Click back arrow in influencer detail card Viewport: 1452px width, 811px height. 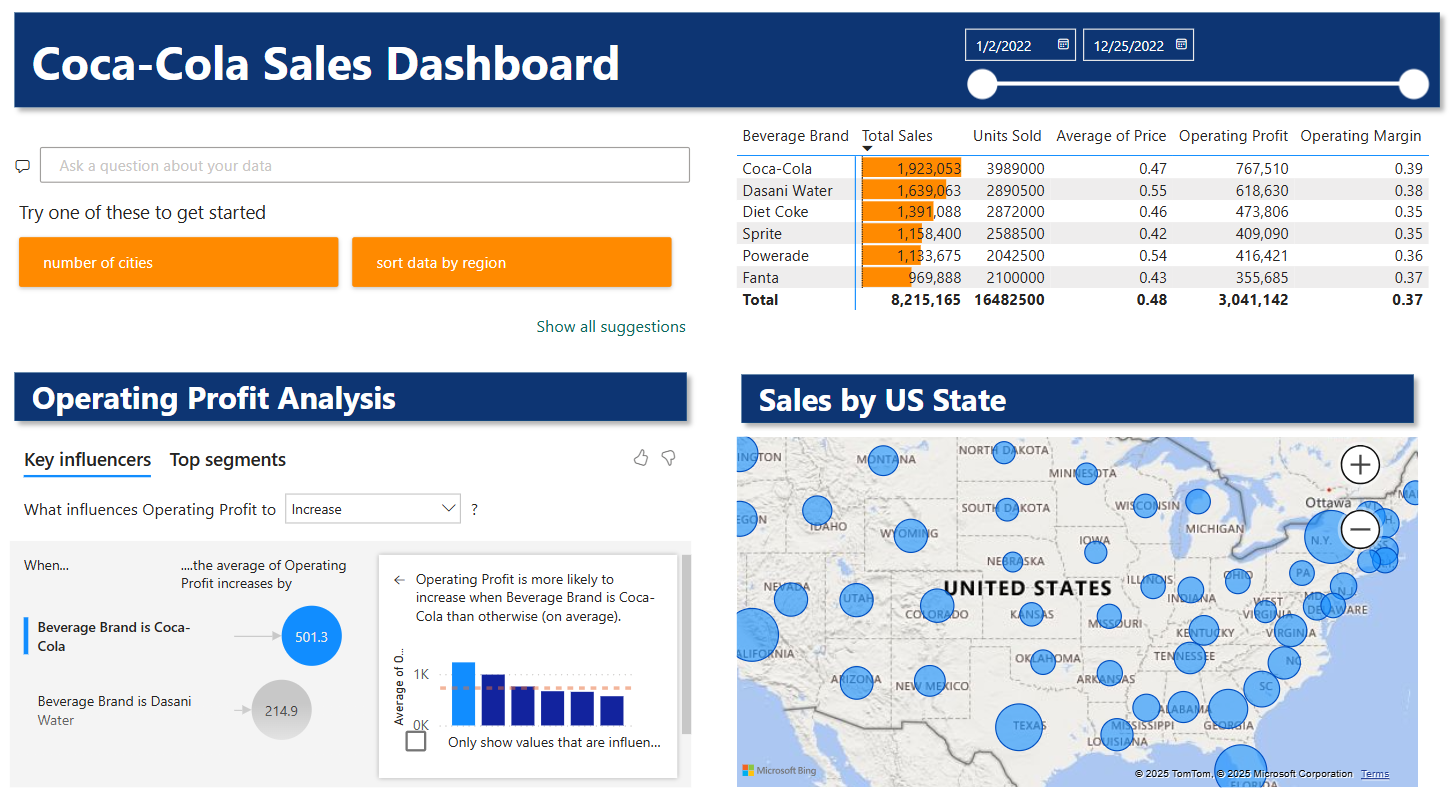(x=399, y=580)
